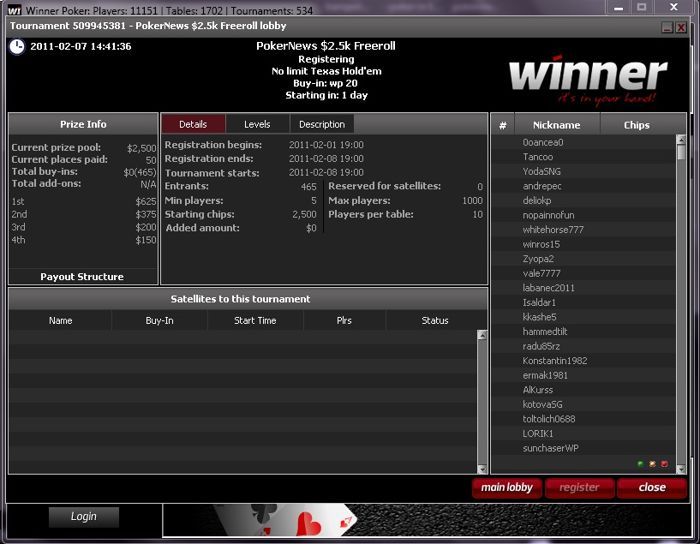The height and width of the screenshot is (544, 700).
Task: Click the satellites list scroll up arrow
Action: (482, 335)
